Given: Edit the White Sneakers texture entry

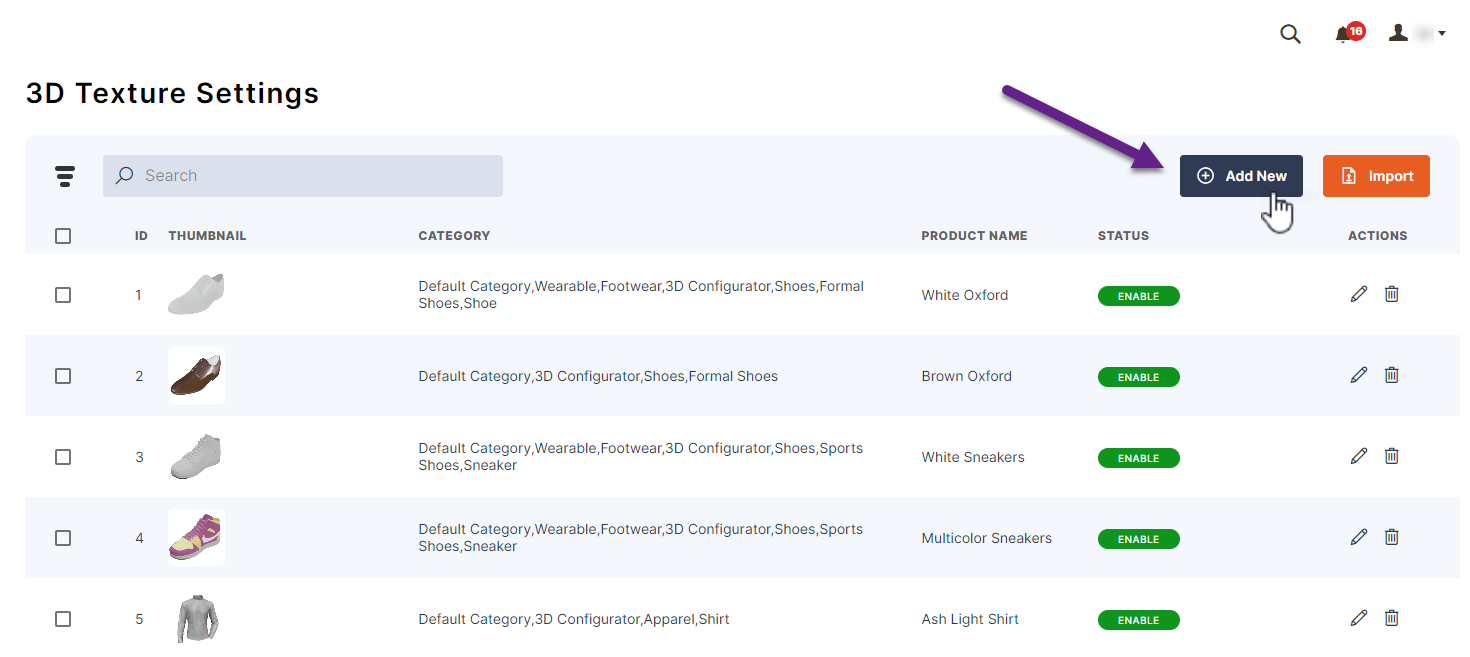Looking at the screenshot, I should click(x=1358, y=456).
